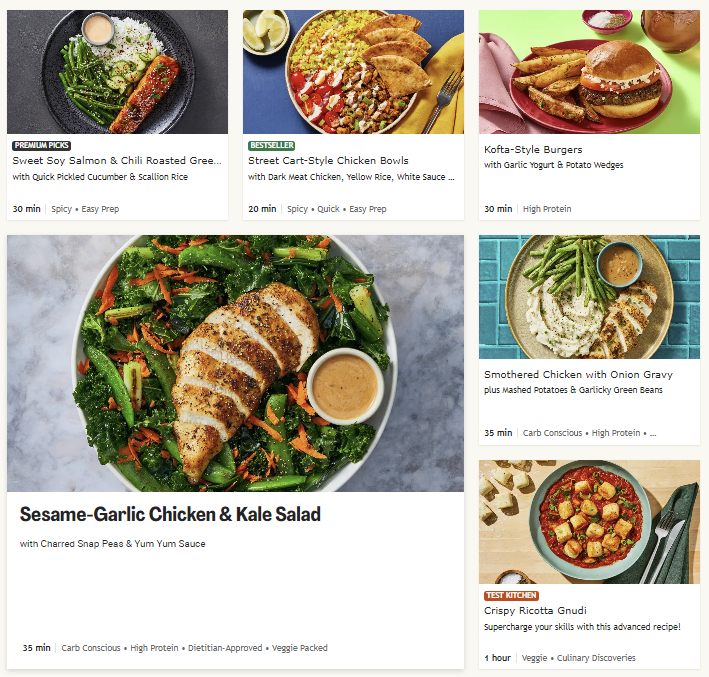The image size is (709, 677).
Task: Open the Crispy Ricotta Gnudi title
Action: [x=535, y=610]
